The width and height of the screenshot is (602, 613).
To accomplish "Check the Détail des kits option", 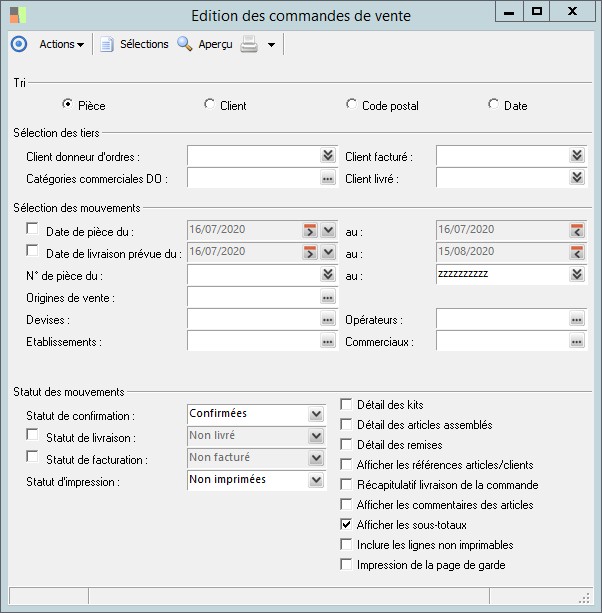I will click(346, 405).
